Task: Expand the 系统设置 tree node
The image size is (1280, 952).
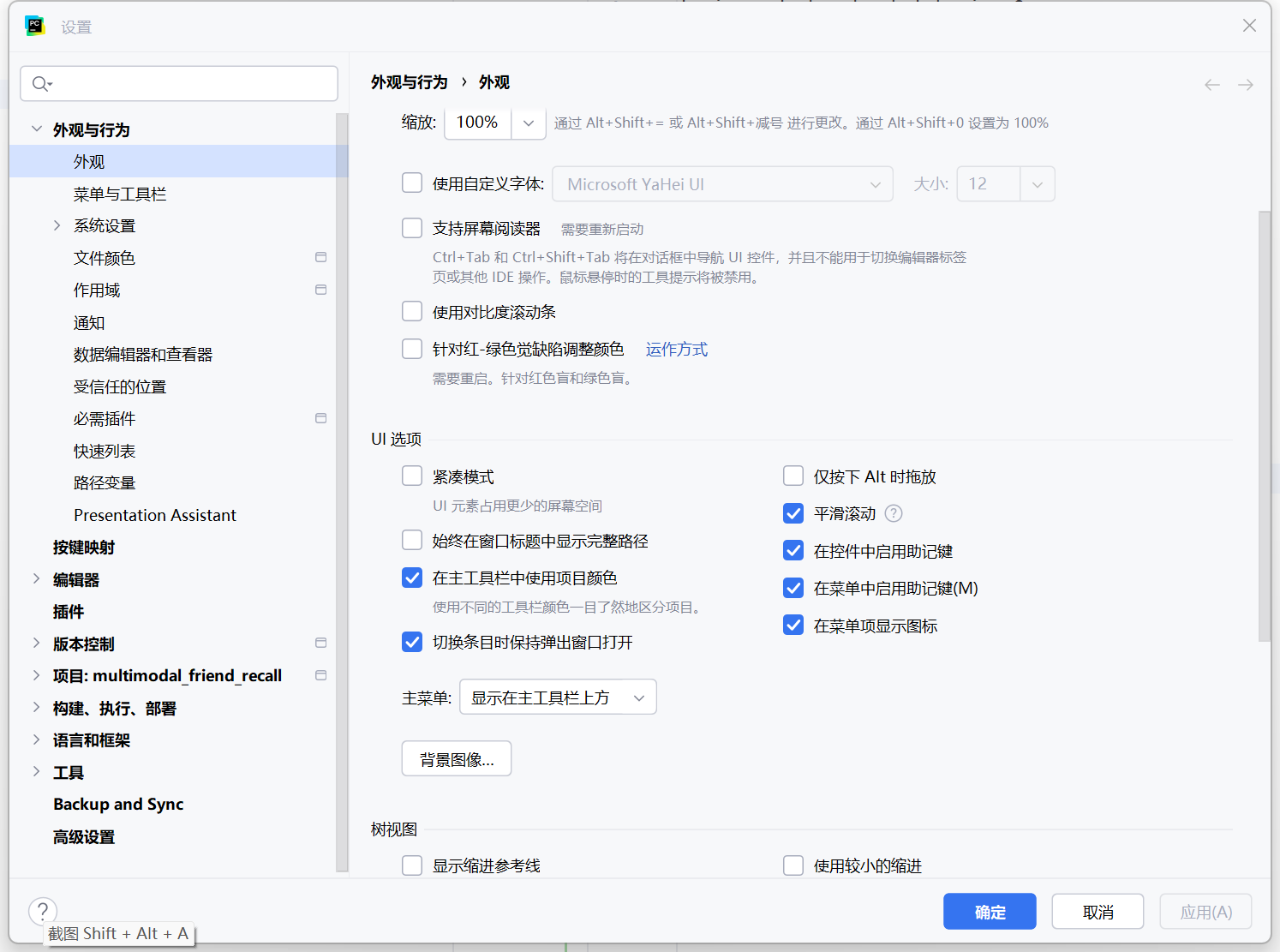Action: click(x=57, y=225)
